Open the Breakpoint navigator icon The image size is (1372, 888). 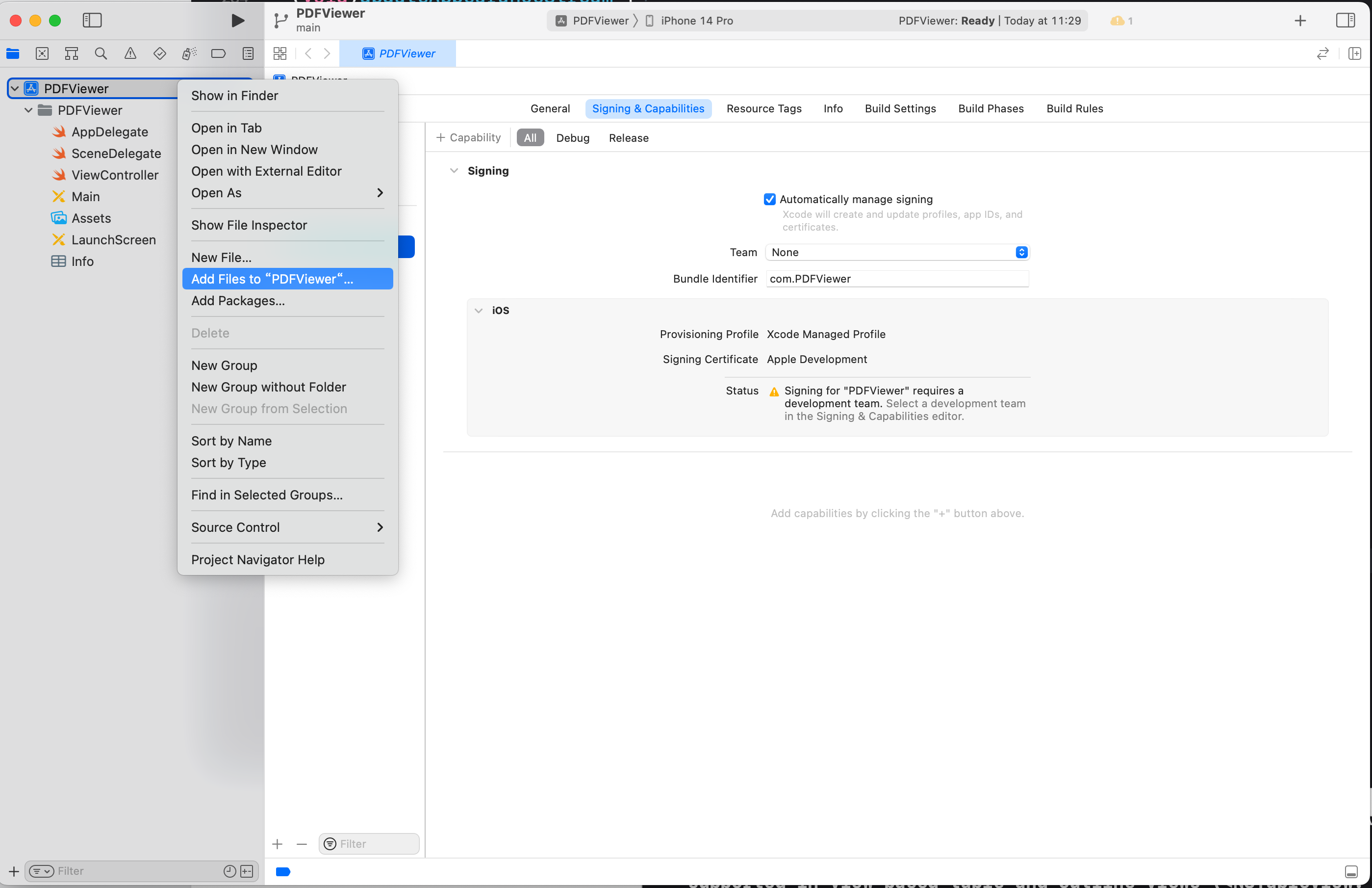[x=218, y=53]
